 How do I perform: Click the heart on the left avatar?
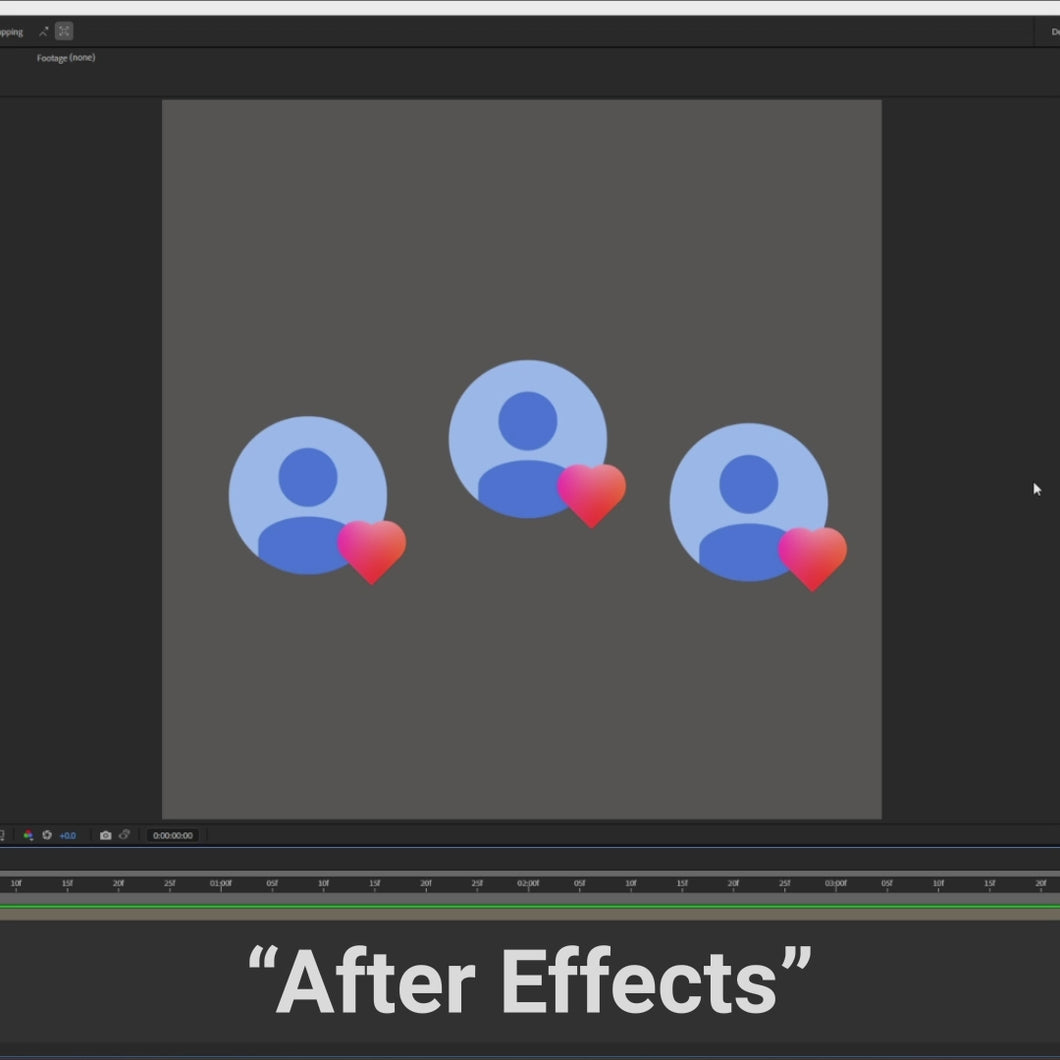click(x=372, y=550)
